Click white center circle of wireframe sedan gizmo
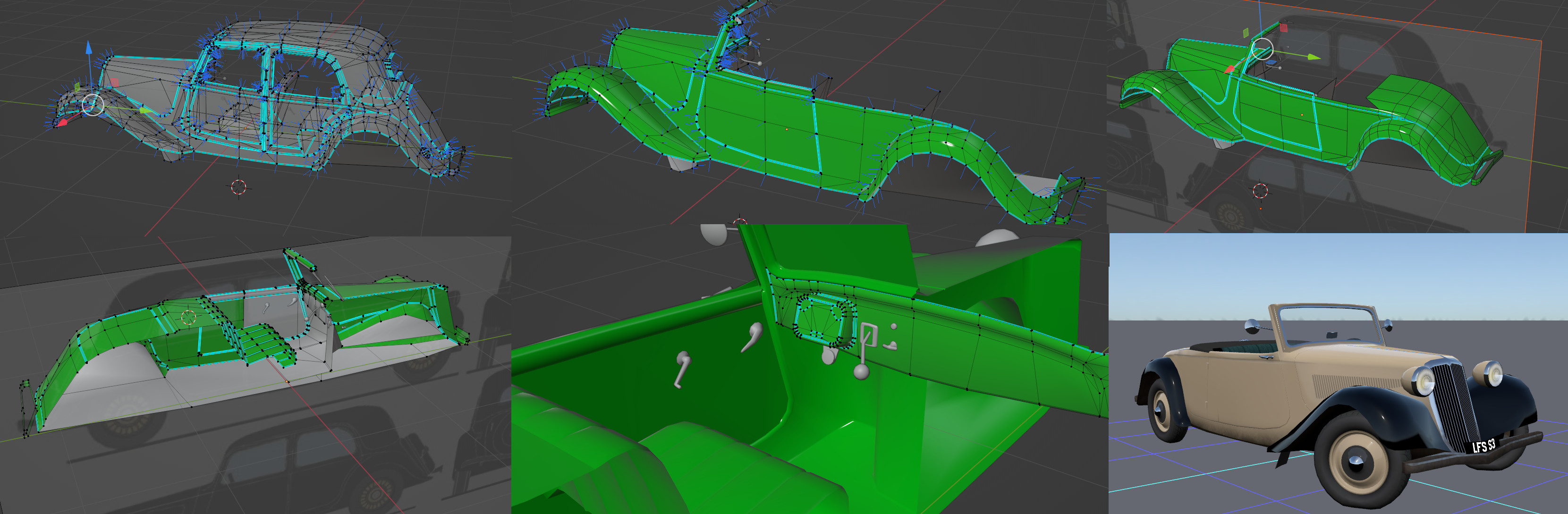 coord(93,105)
